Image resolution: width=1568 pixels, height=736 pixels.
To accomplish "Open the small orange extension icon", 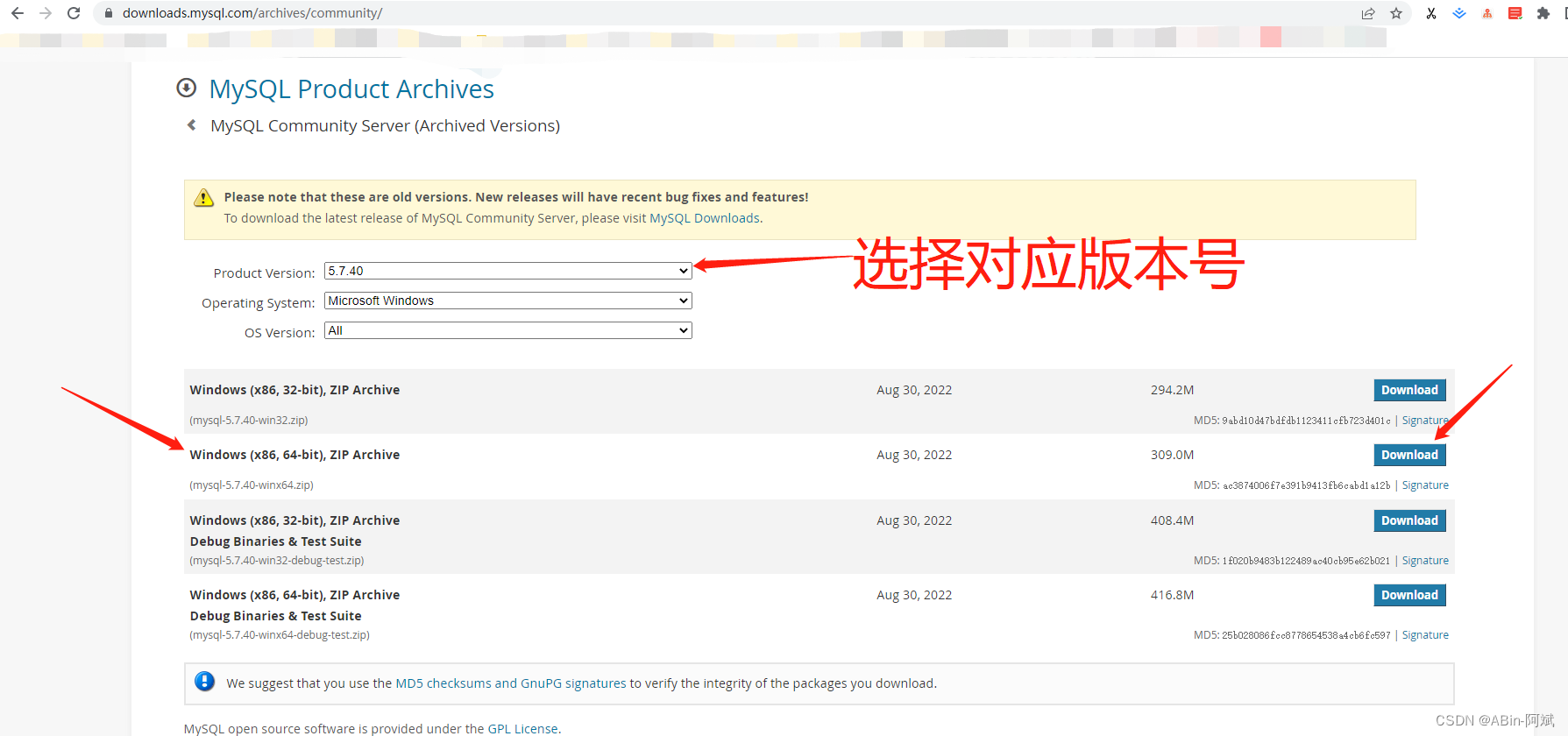I will pos(1487,13).
